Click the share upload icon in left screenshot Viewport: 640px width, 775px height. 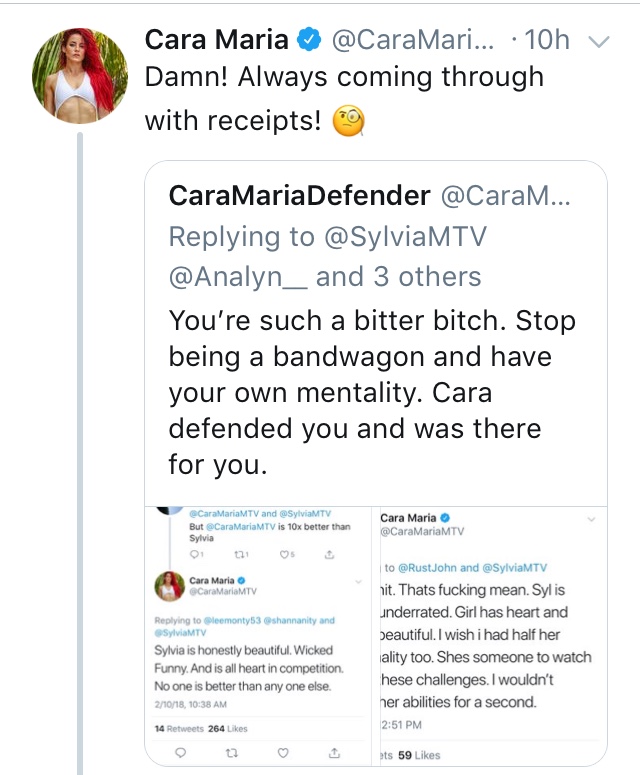point(335,753)
